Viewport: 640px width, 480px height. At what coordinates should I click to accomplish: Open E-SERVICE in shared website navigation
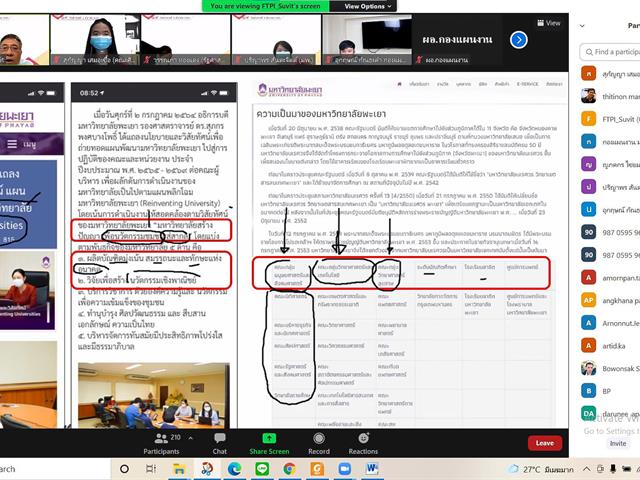527,84
